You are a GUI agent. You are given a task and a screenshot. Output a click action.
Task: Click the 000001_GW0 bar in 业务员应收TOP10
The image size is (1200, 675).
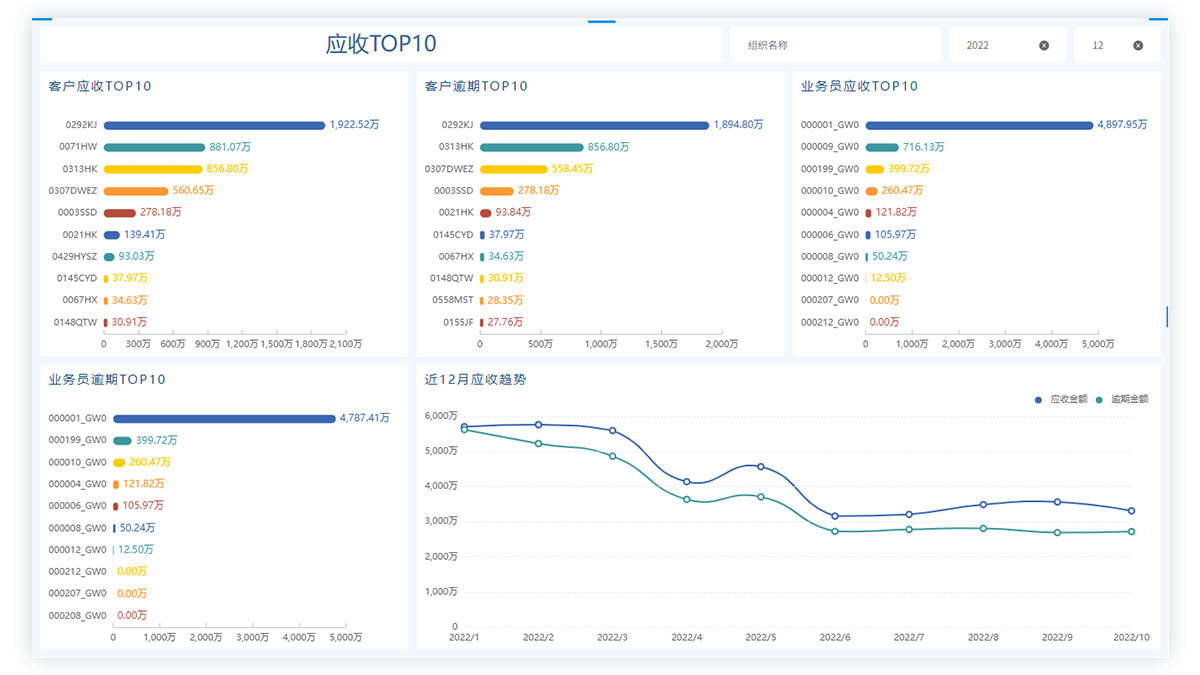click(979, 125)
